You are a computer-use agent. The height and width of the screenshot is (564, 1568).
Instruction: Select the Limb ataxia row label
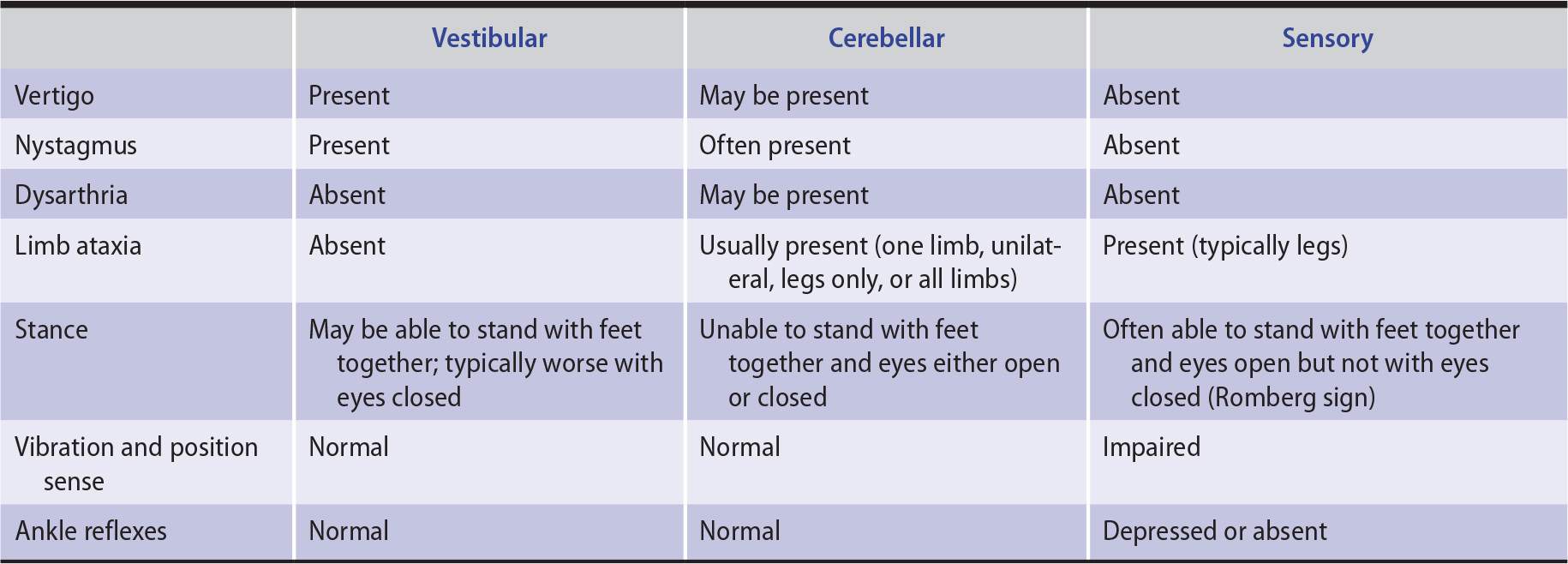tap(78, 246)
